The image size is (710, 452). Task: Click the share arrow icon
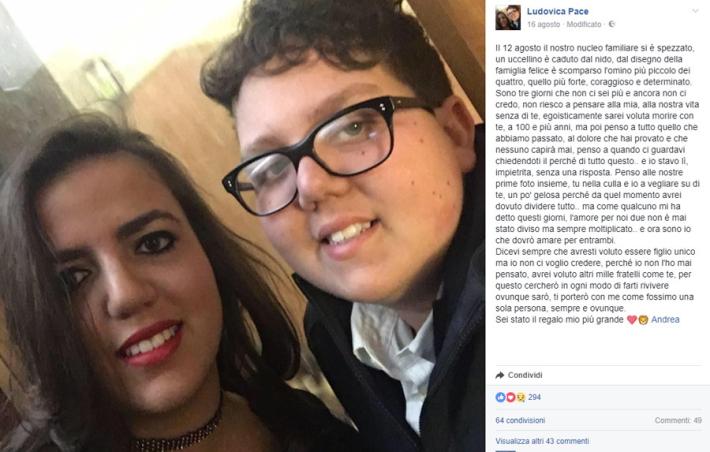pyautogui.click(x=500, y=375)
